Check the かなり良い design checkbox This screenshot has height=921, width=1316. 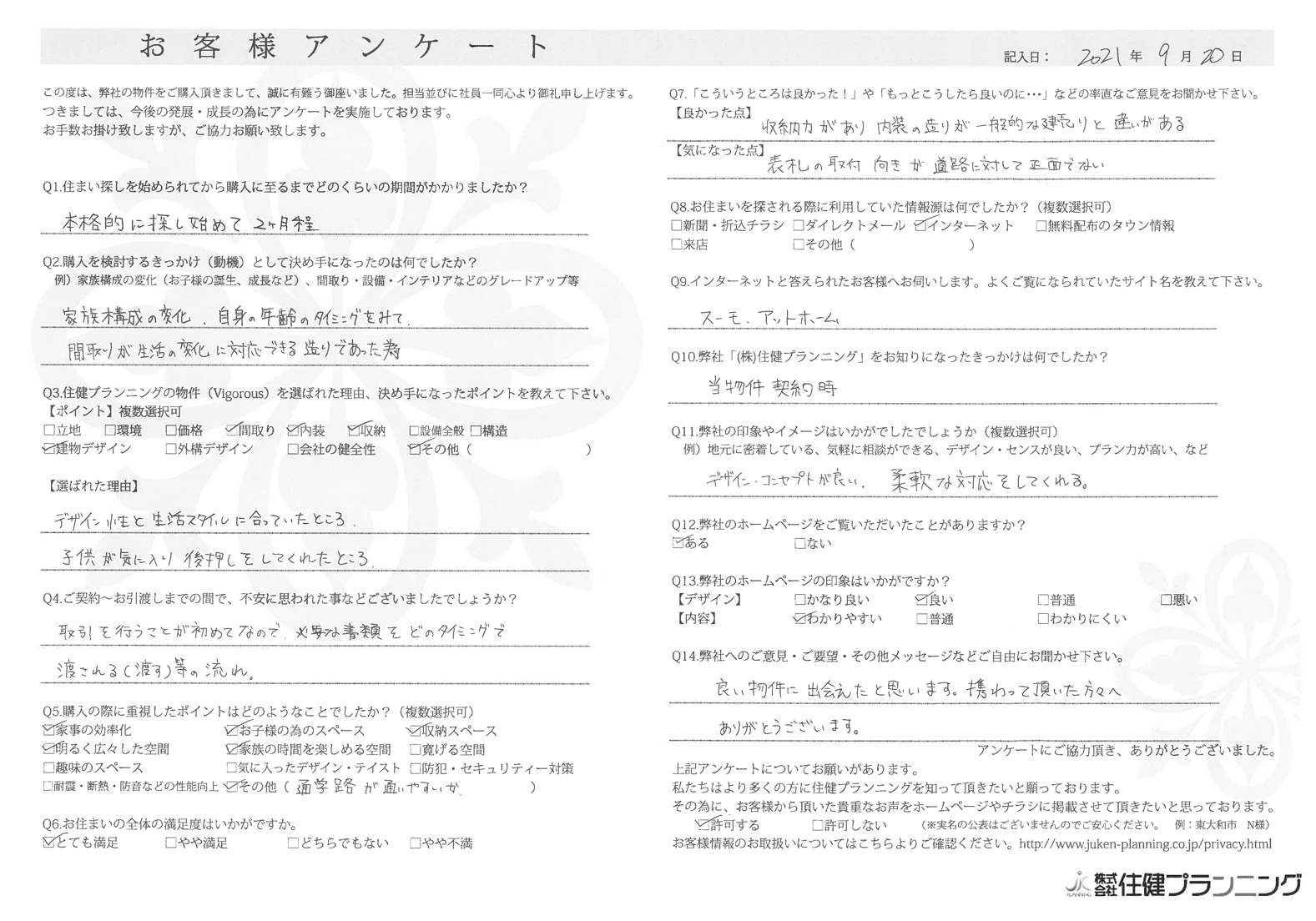(799, 600)
